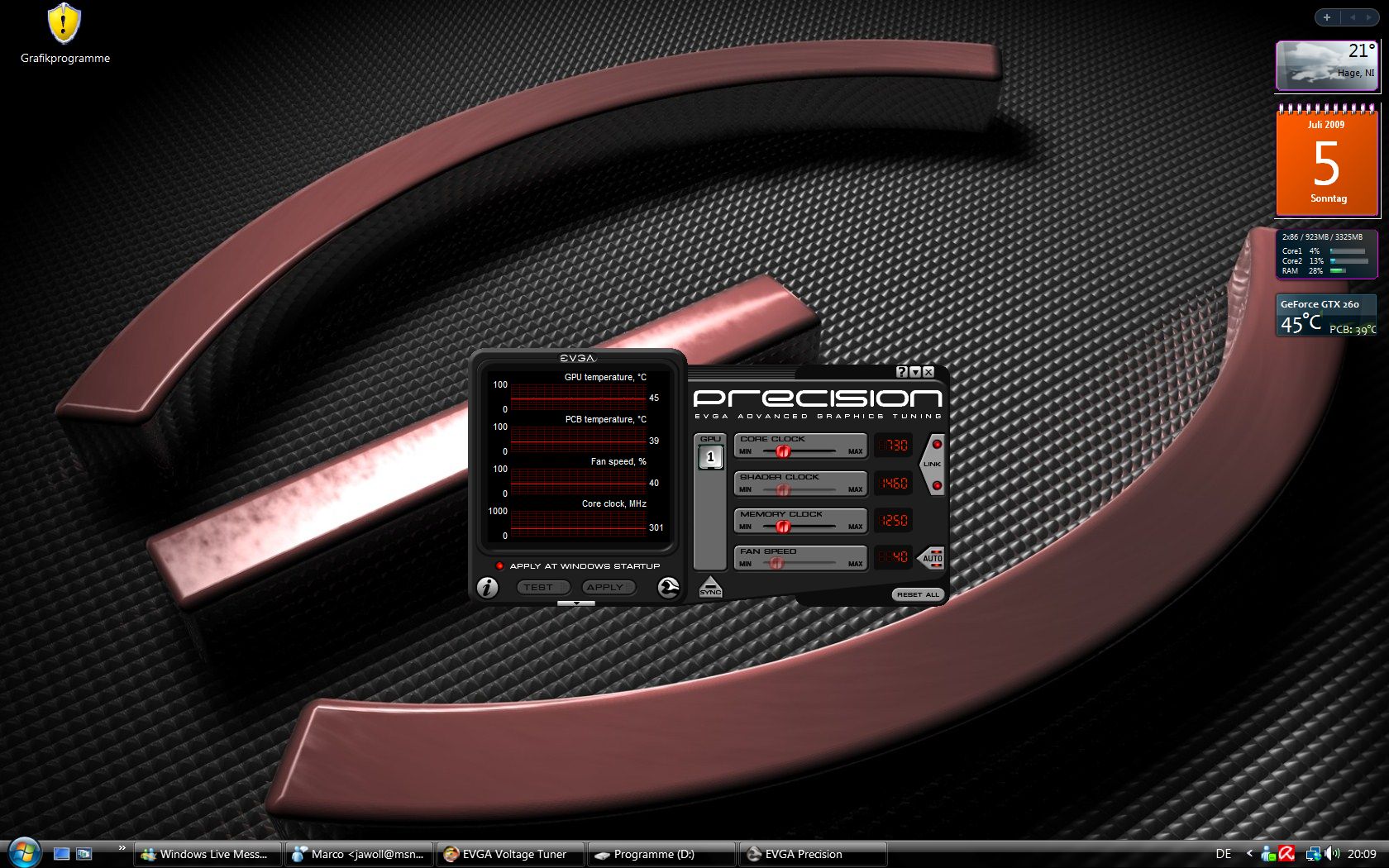Click Show Desktop quick launch icon
Screen dimensions: 1389x868
coord(61,854)
